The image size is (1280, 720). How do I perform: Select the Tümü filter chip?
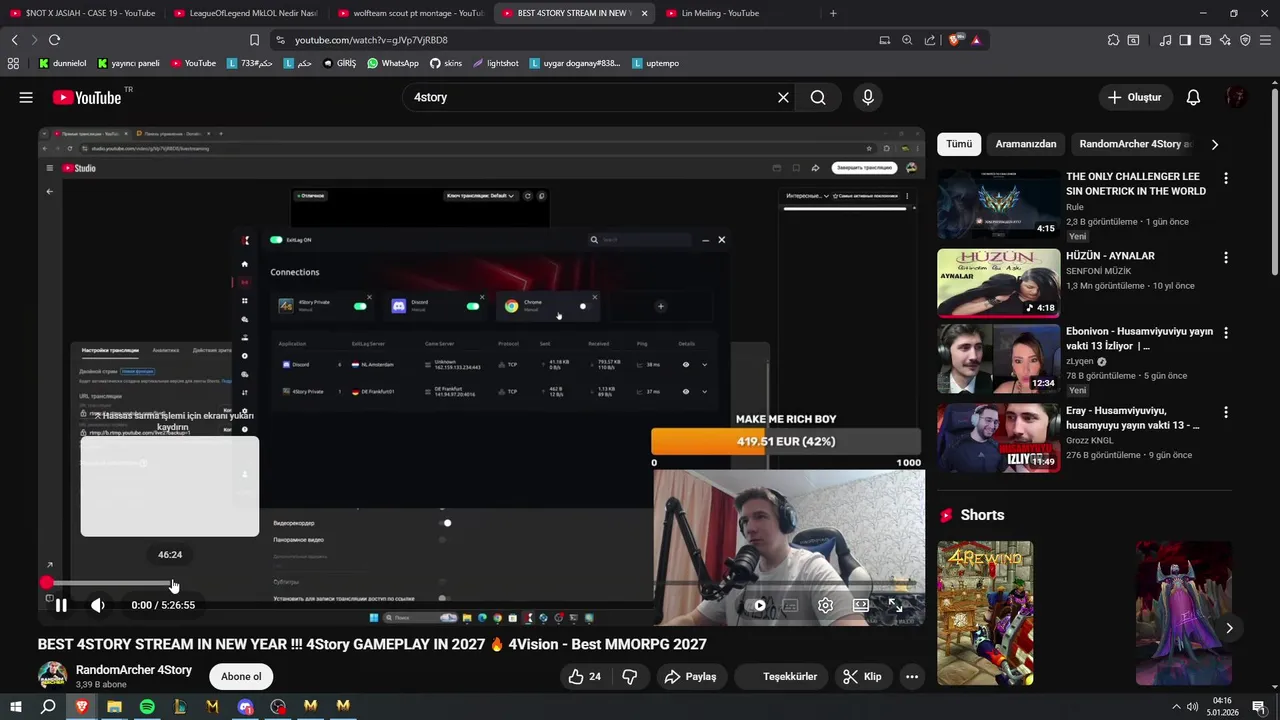(x=959, y=144)
